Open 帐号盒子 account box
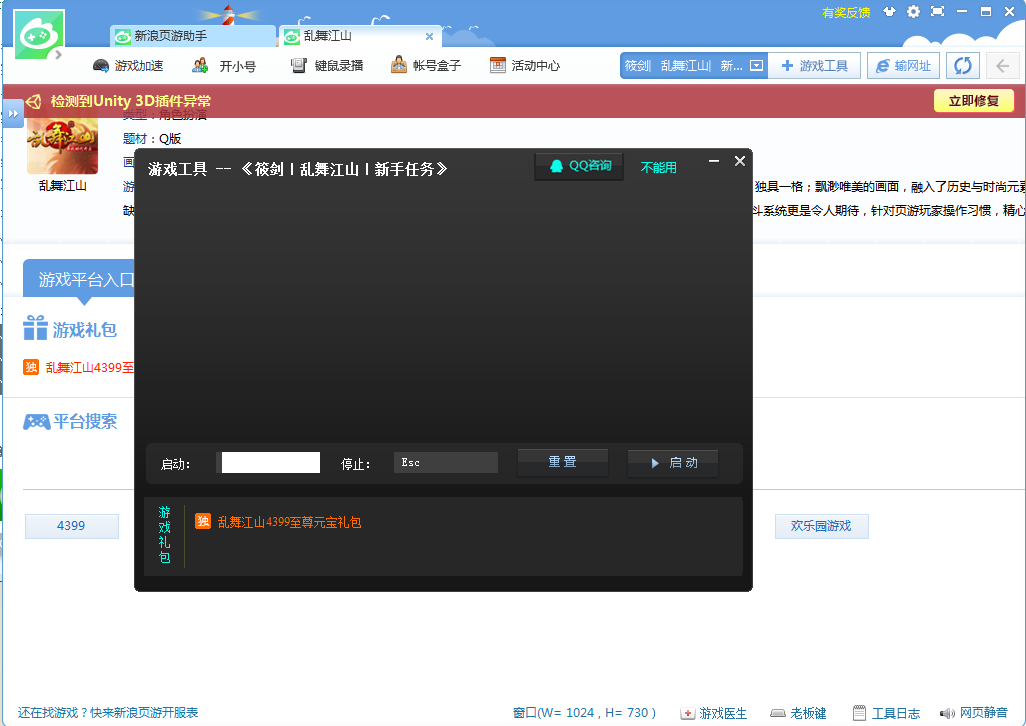The image size is (1026, 726). coord(426,65)
